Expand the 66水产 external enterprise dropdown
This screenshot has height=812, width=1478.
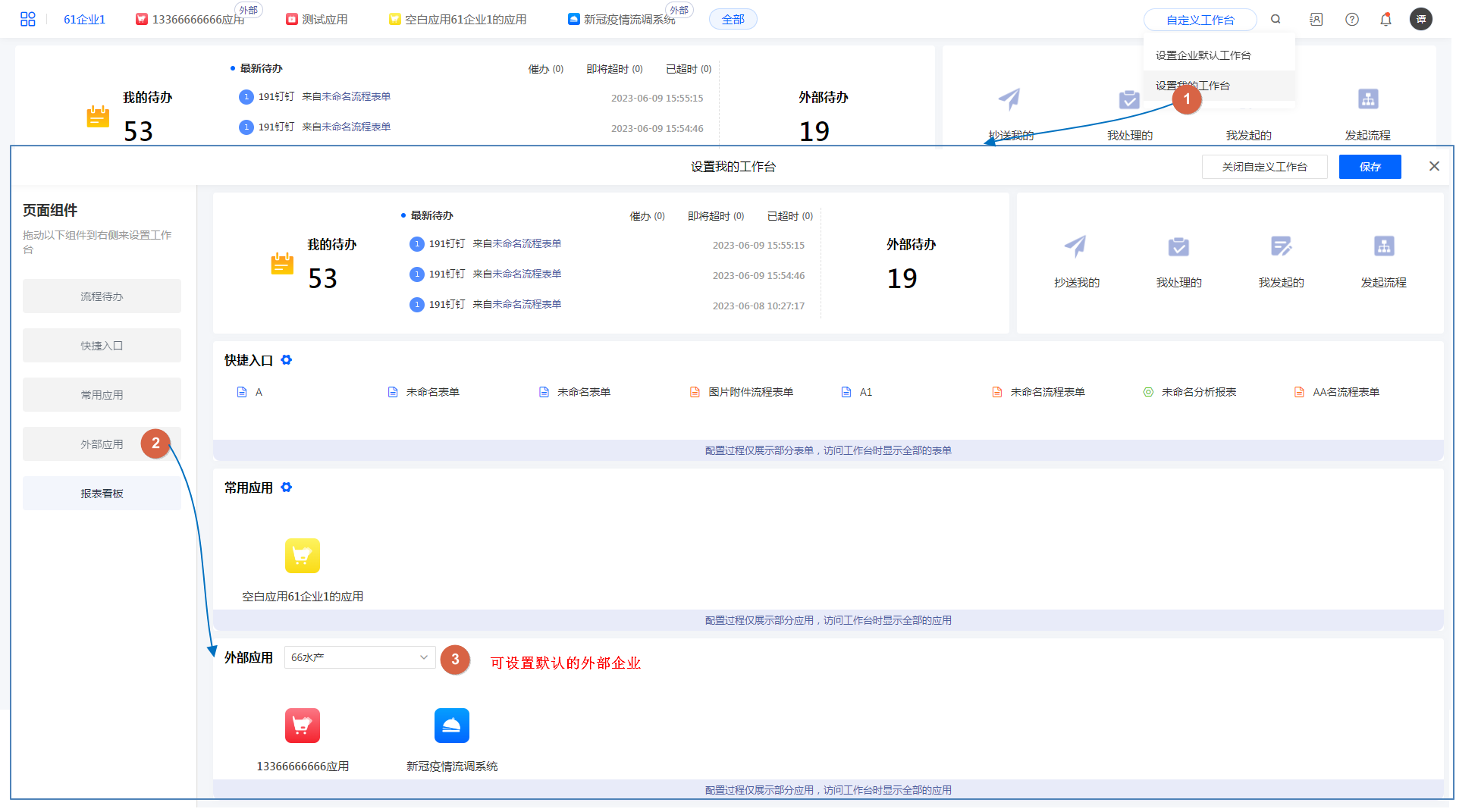pyautogui.click(x=359, y=657)
